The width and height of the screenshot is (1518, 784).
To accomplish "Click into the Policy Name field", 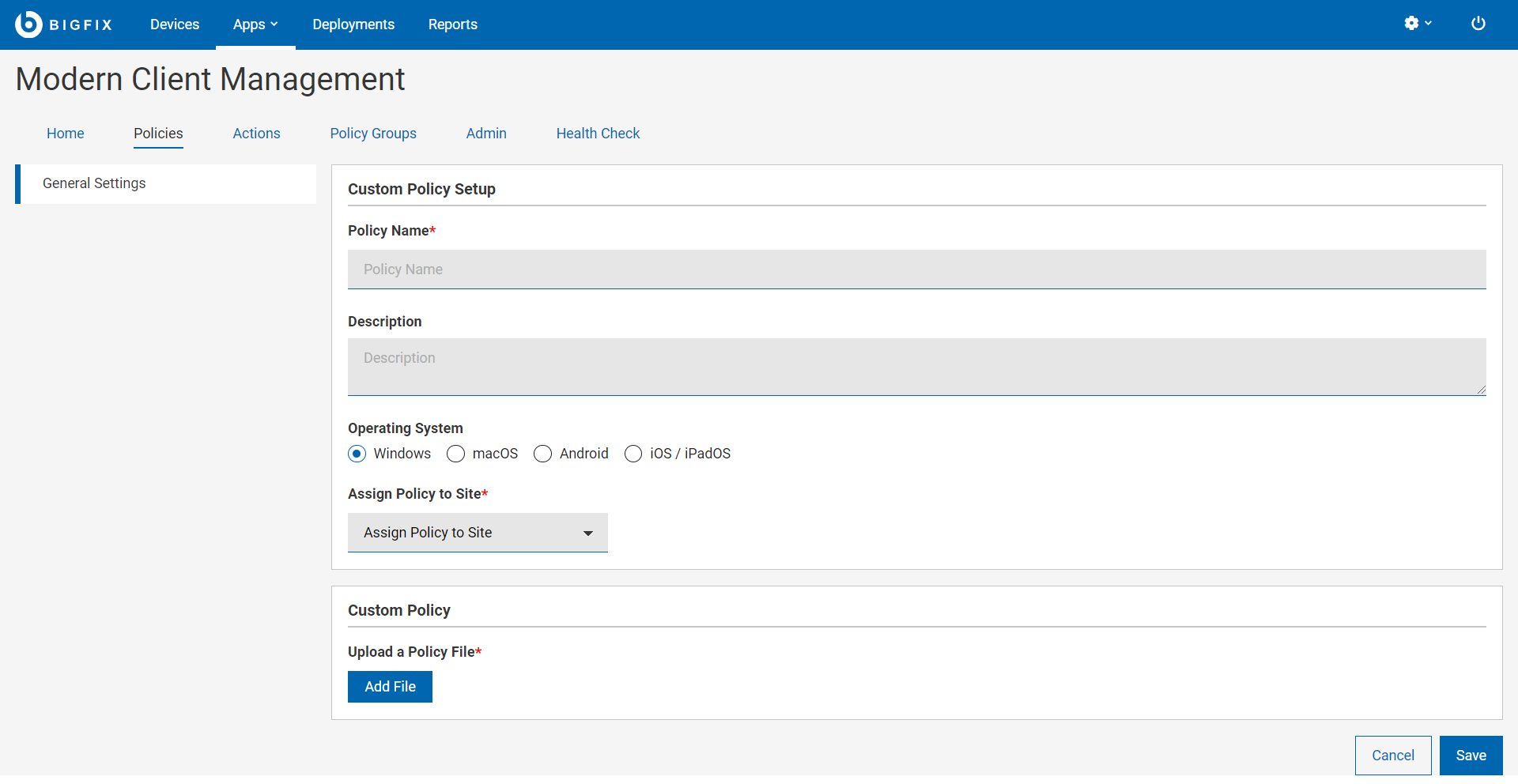I will click(x=916, y=269).
